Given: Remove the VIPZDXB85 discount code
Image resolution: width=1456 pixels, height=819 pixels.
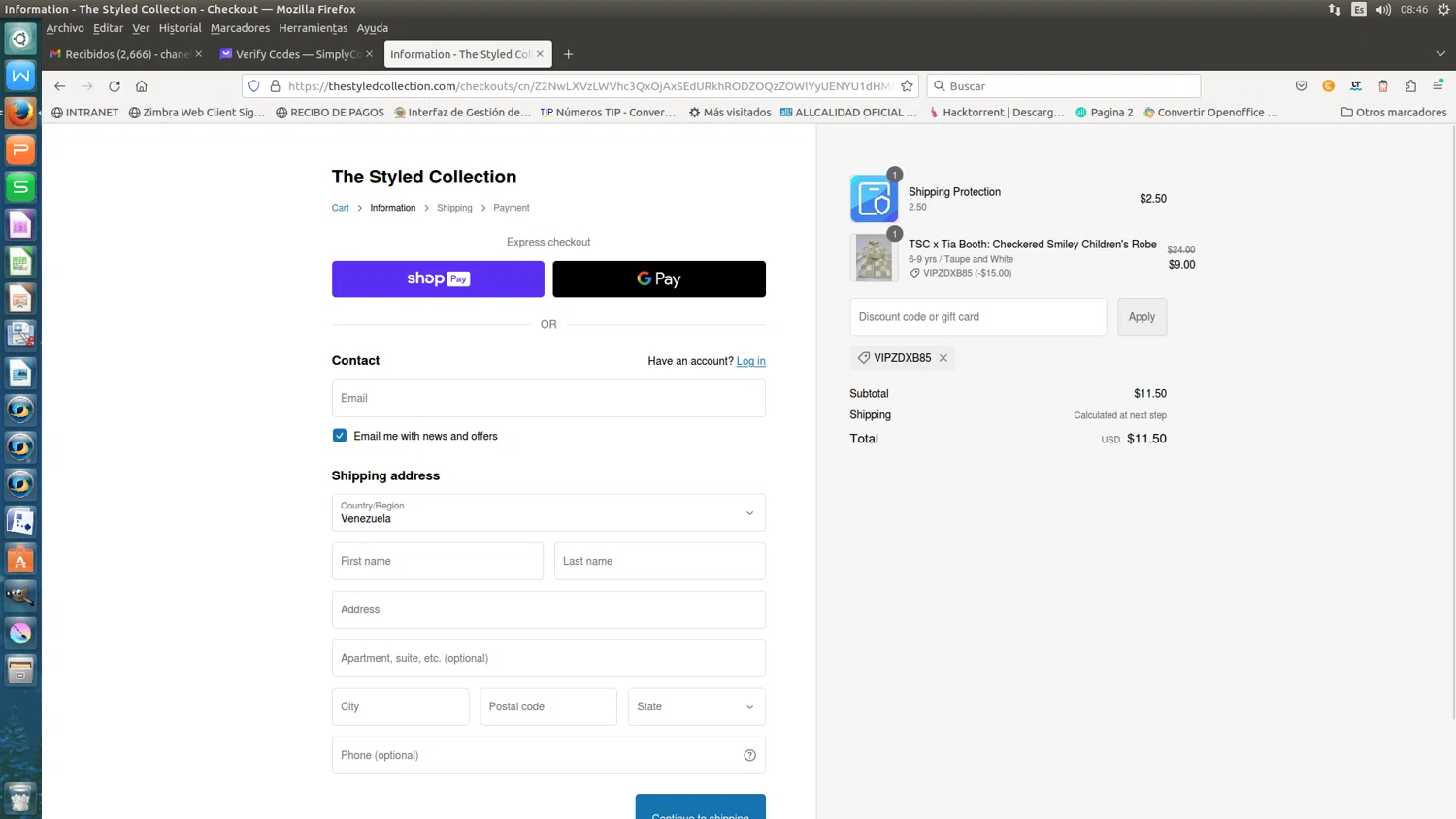Looking at the screenshot, I should [x=943, y=358].
